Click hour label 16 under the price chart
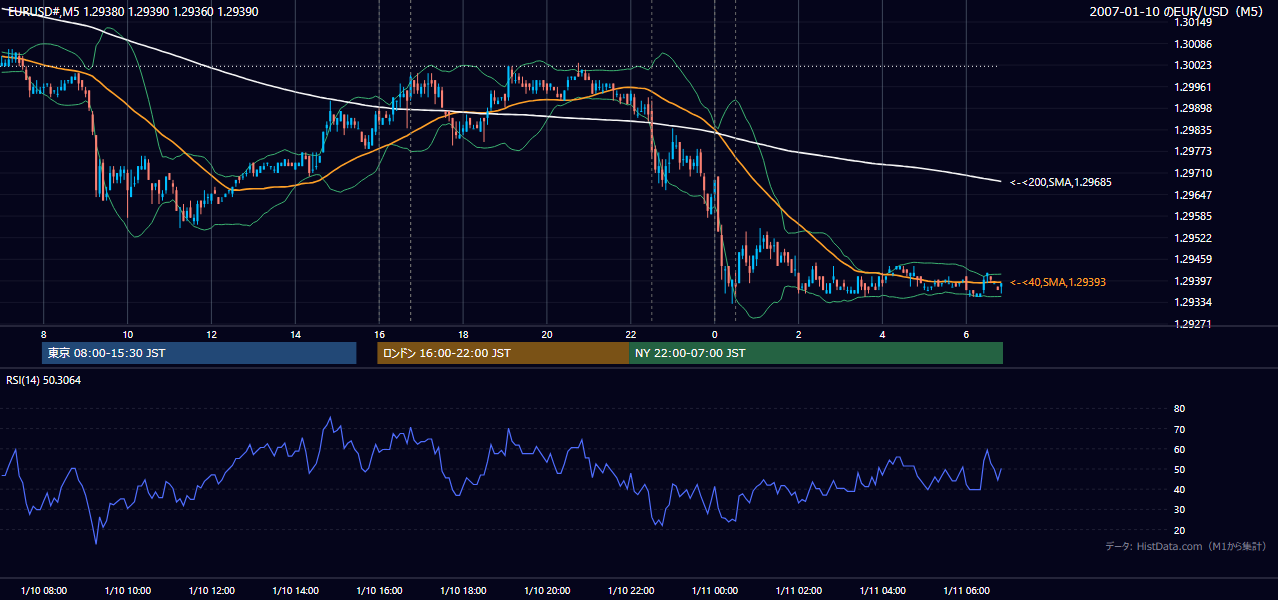 point(379,334)
